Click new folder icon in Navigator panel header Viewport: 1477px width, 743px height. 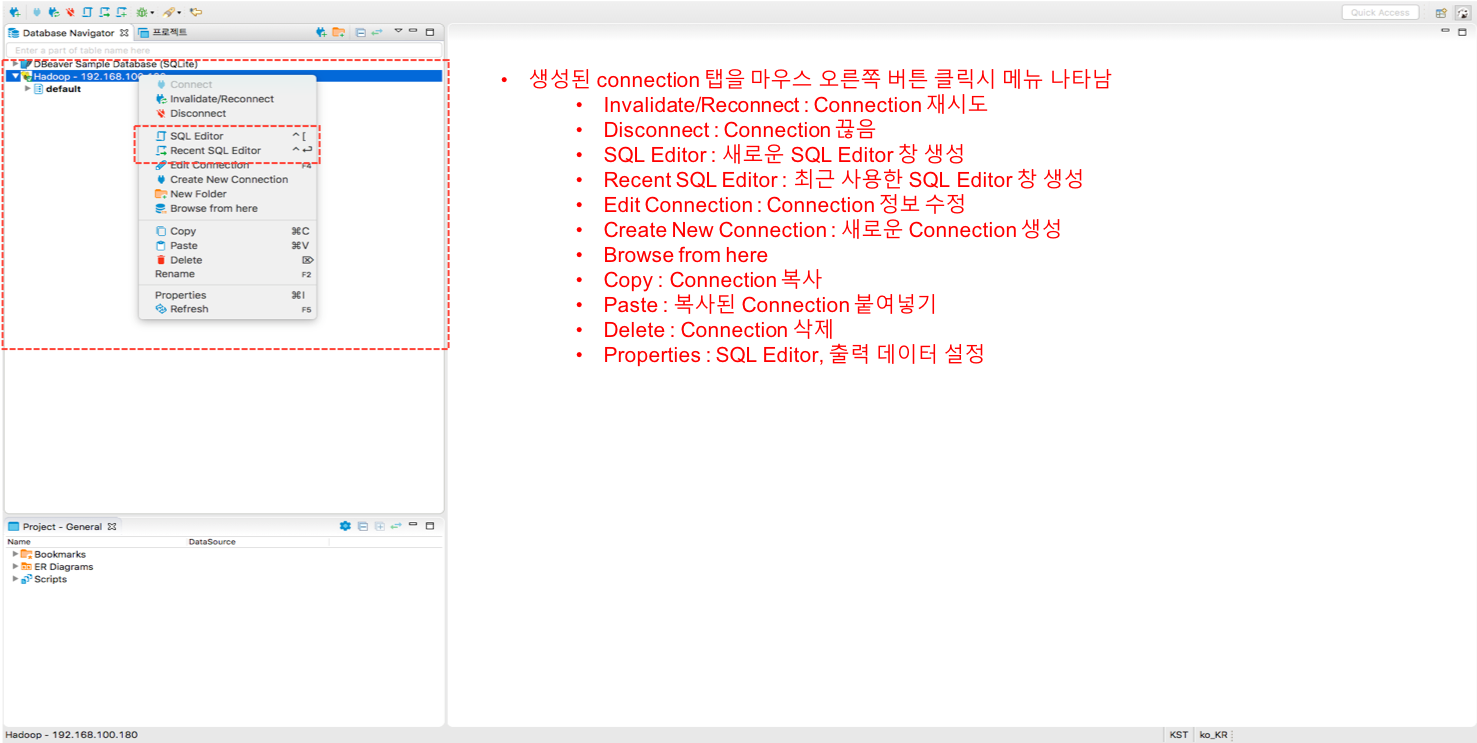(x=339, y=32)
